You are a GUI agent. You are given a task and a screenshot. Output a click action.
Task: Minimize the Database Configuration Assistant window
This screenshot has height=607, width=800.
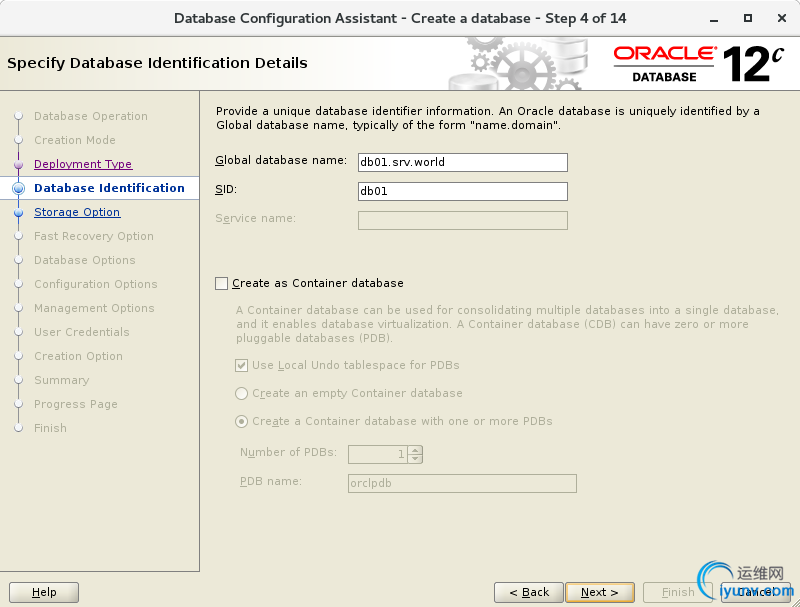(714, 19)
